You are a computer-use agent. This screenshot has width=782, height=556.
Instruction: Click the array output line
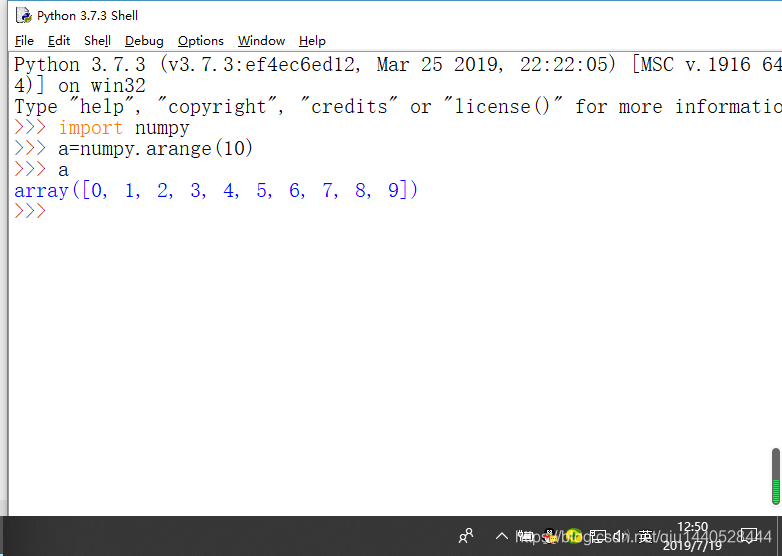pyautogui.click(x=216, y=190)
